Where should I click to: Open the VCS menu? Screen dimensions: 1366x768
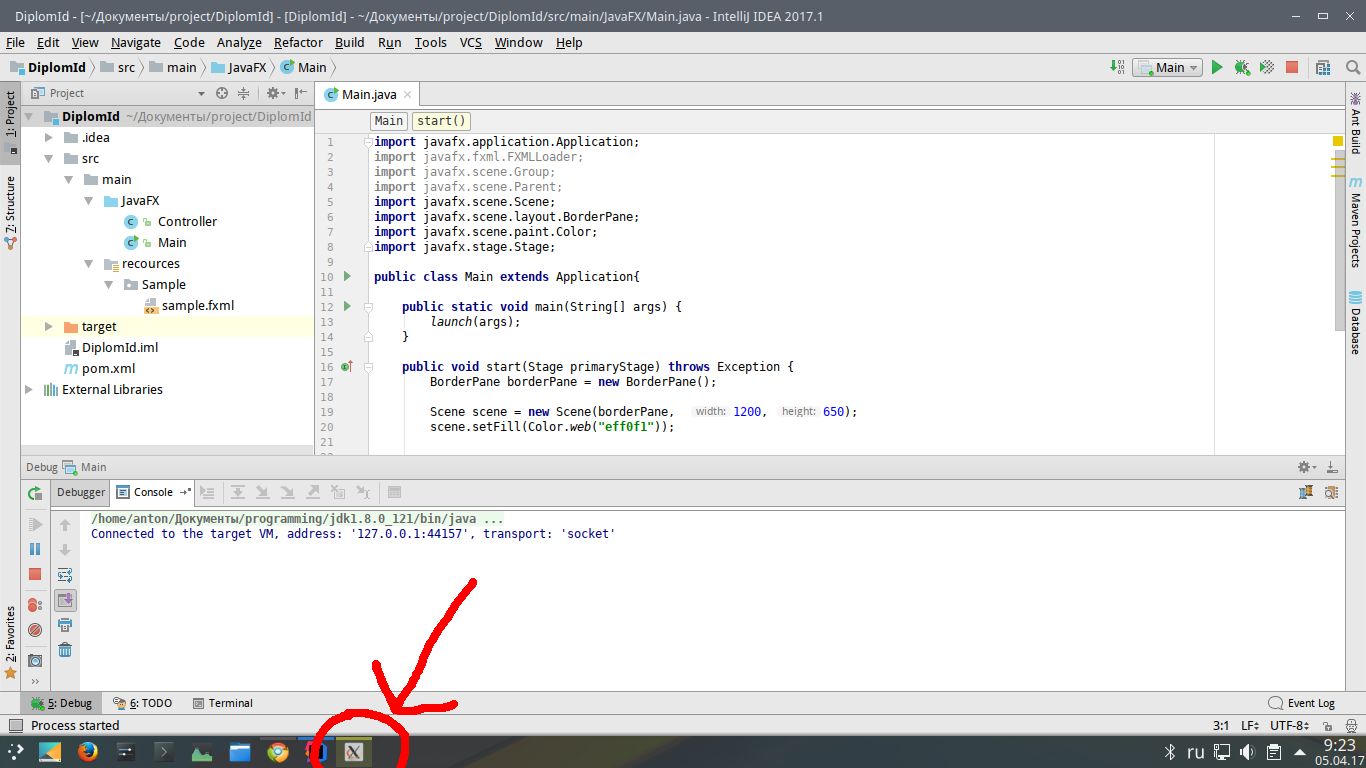pos(471,42)
